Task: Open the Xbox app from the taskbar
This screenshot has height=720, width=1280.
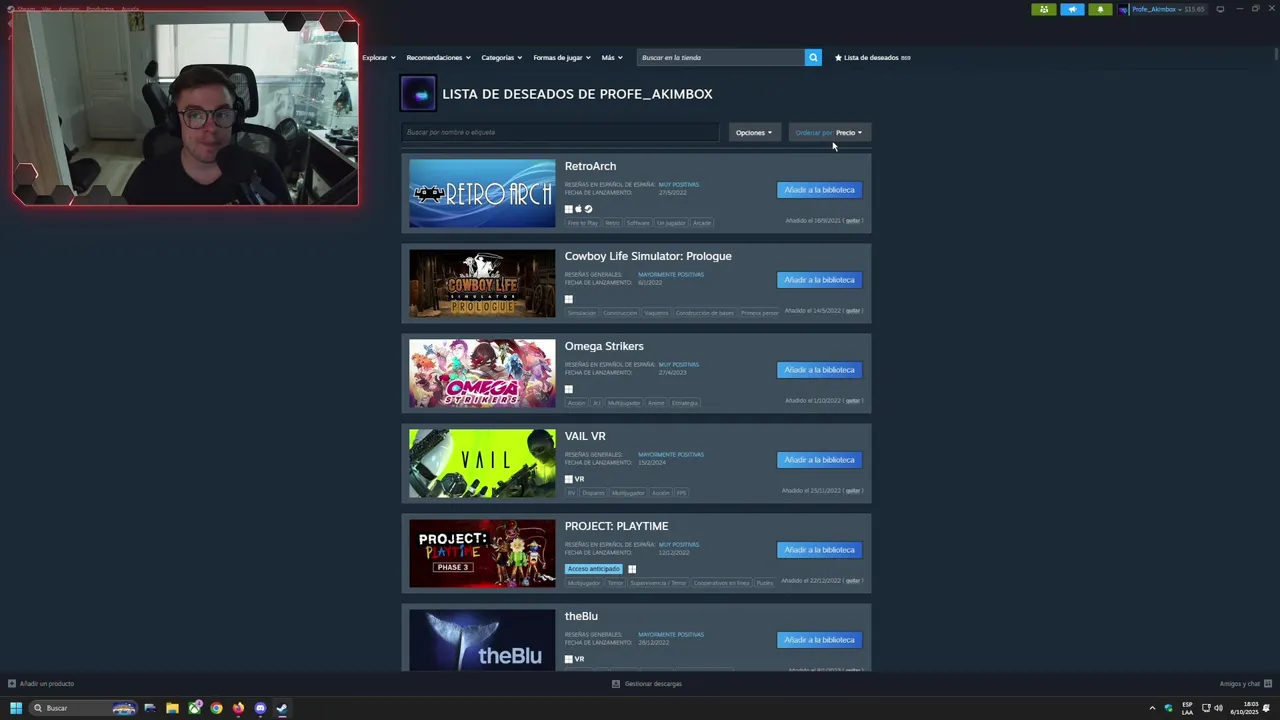Action: tap(194, 708)
